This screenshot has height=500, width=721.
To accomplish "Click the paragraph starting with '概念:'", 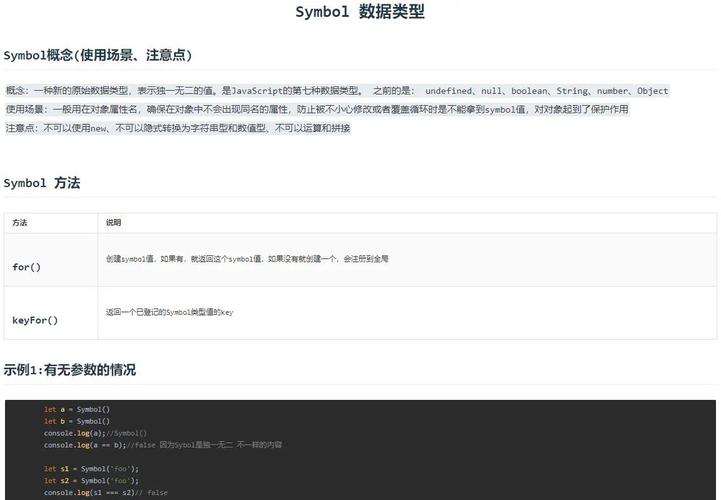I will 337,91.
